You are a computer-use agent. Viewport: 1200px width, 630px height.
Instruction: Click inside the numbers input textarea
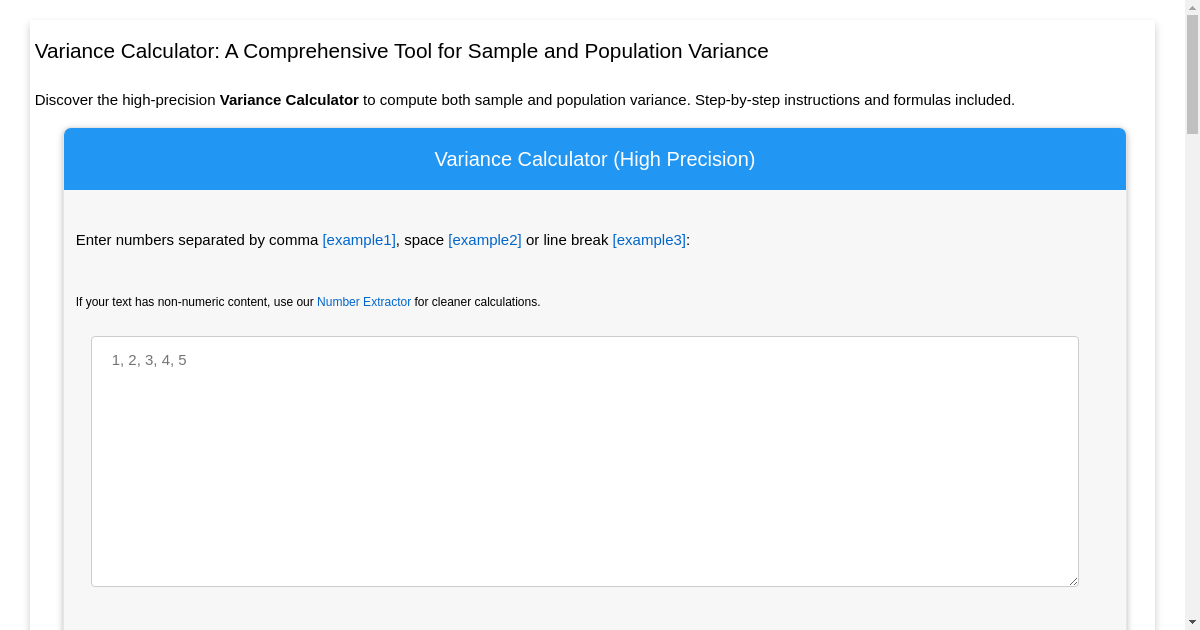(x=585, y=460)
